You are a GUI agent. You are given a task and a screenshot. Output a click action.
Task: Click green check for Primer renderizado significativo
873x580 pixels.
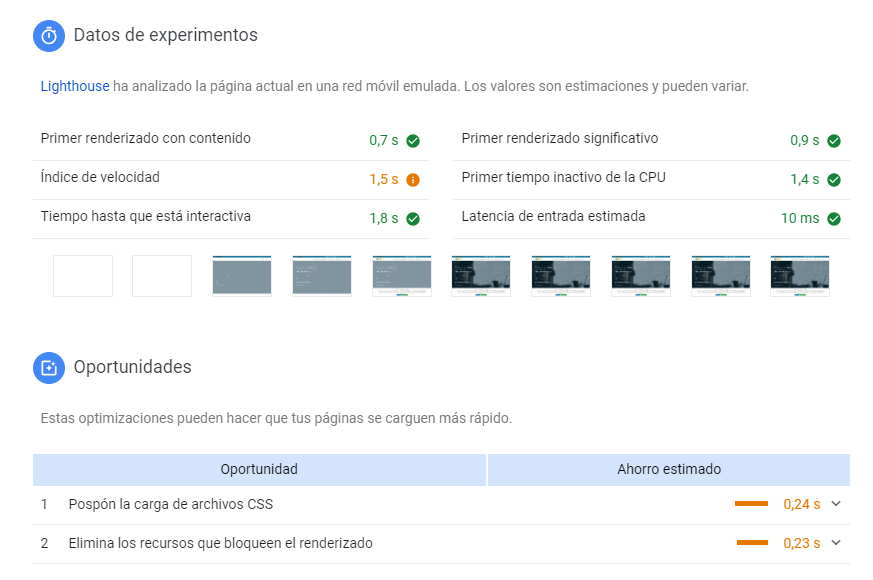pyautogui.click(x=833, y=141)
